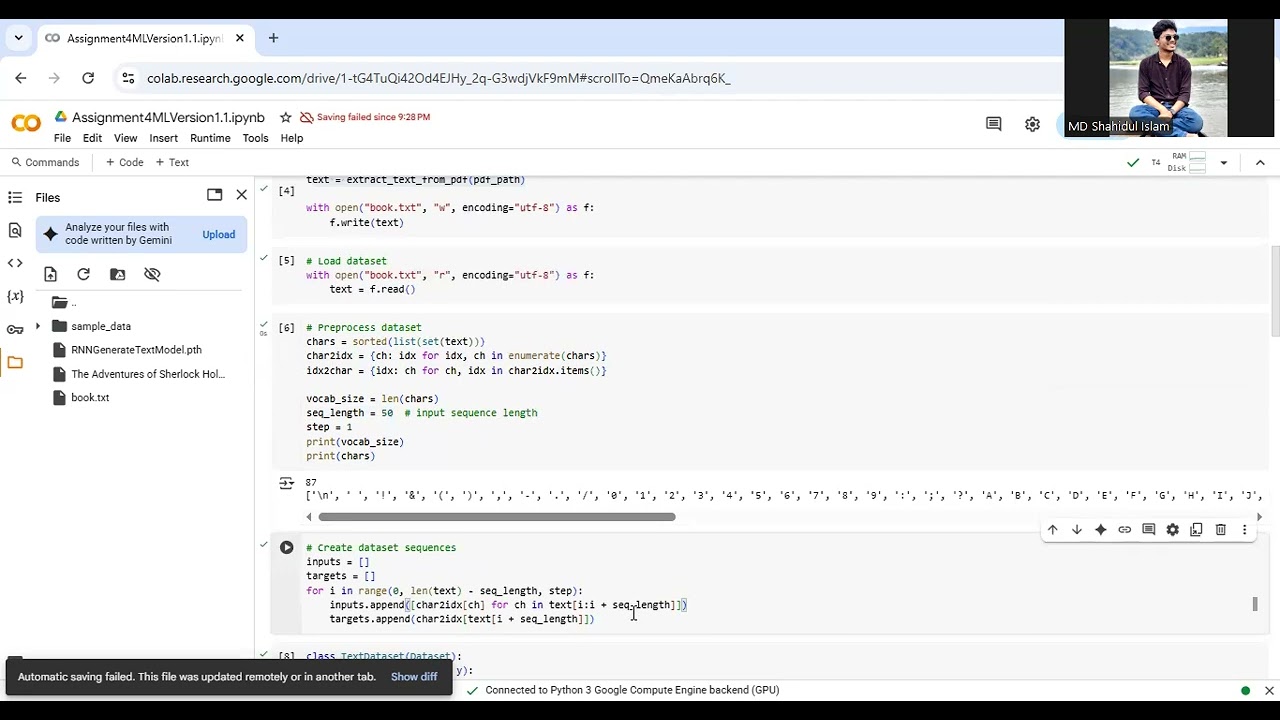Delete the cell trash icon
The height and width of the screenshot is (720, 1280).
[1220, 530]
